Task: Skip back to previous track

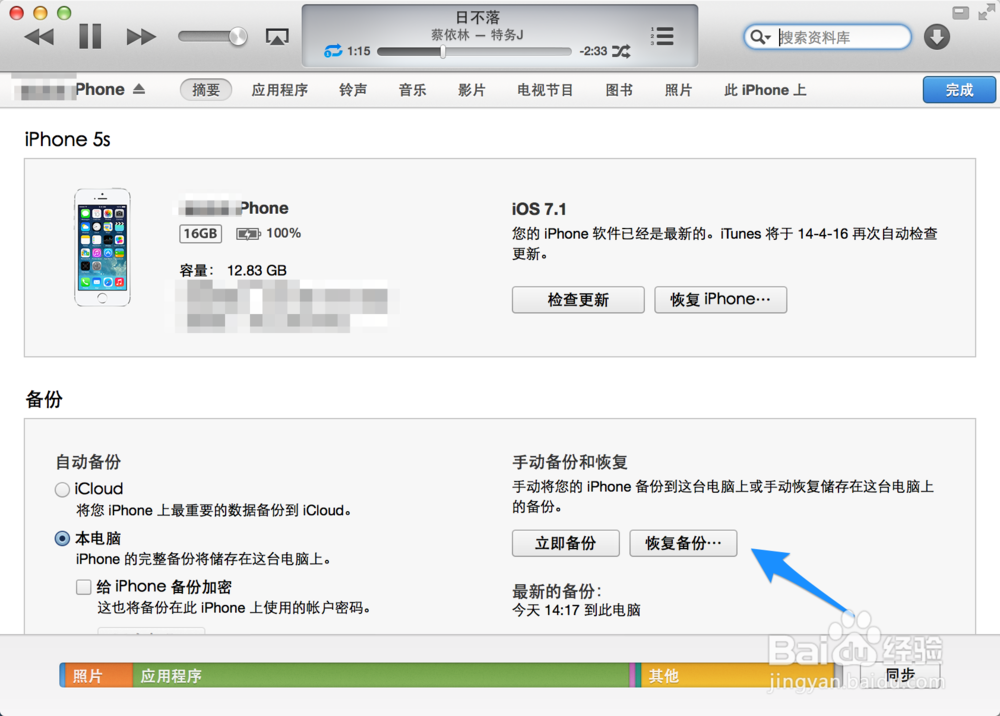Action: (x=39, y=37)
